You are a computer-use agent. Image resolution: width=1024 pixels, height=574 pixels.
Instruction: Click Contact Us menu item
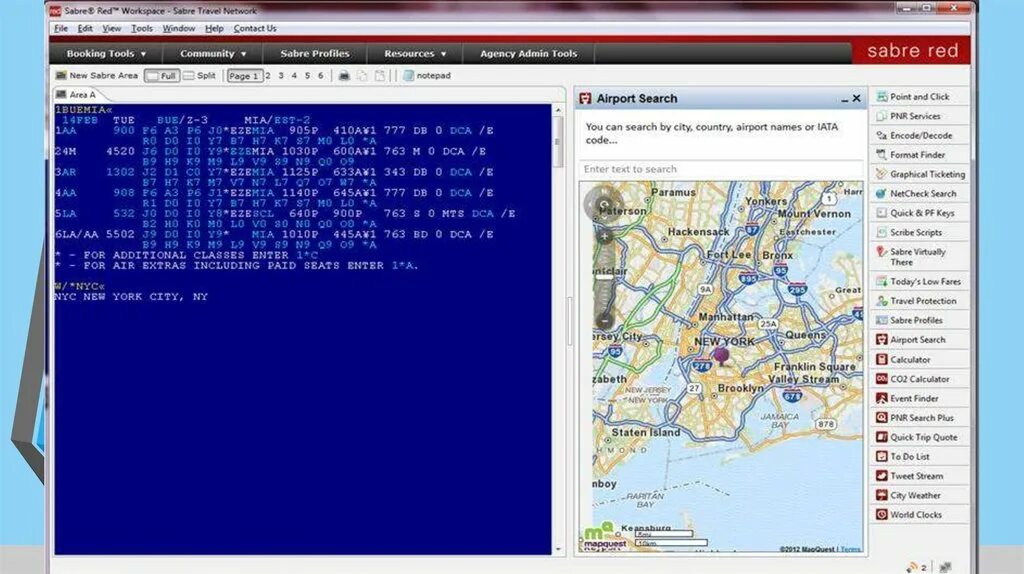255,29
